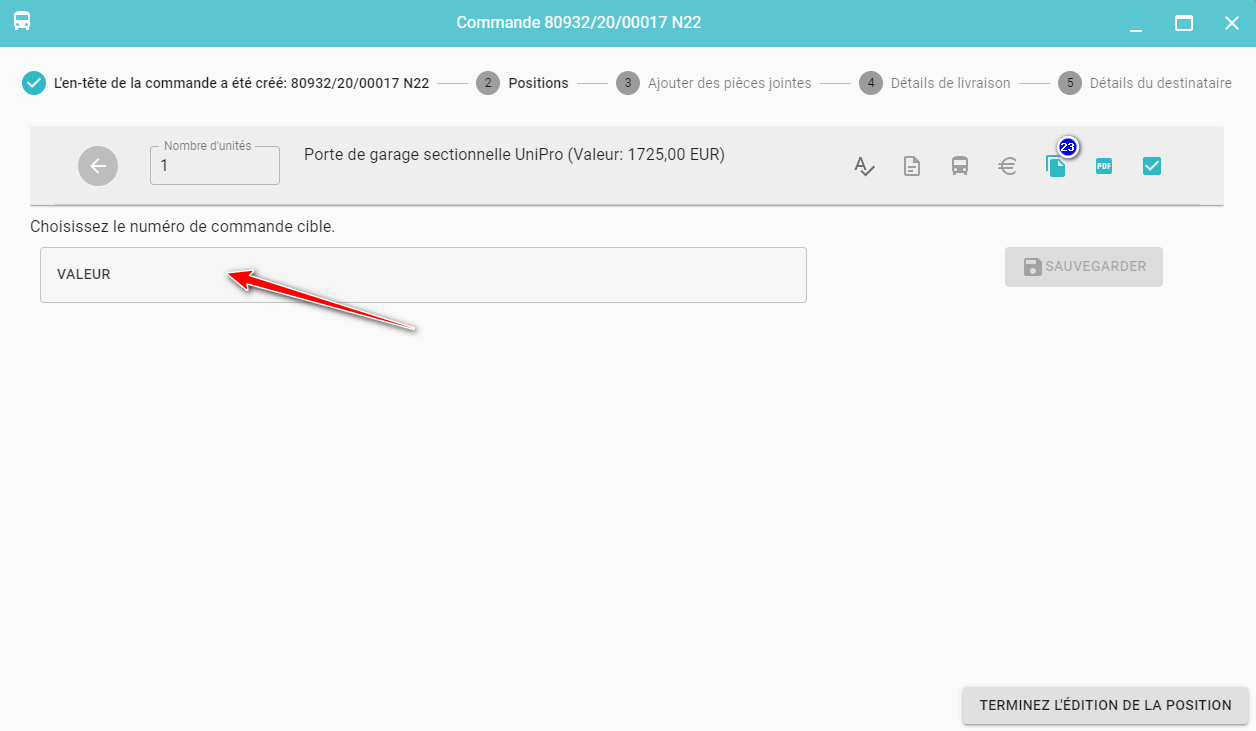Screen dimensions: 1256x731
Task: Click the blue 23 badge counter
Action: [1068, 148]
